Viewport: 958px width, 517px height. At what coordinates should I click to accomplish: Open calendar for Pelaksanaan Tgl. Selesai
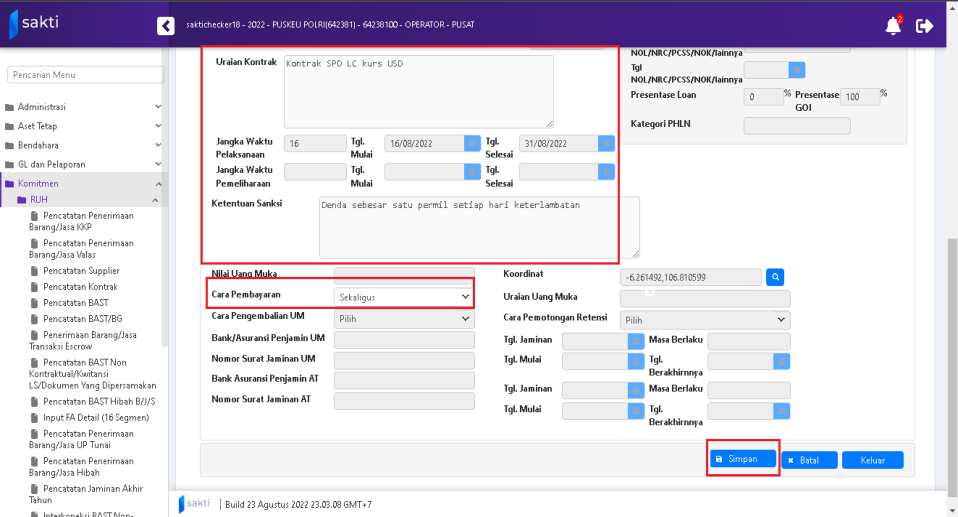[x=606, y=143]
